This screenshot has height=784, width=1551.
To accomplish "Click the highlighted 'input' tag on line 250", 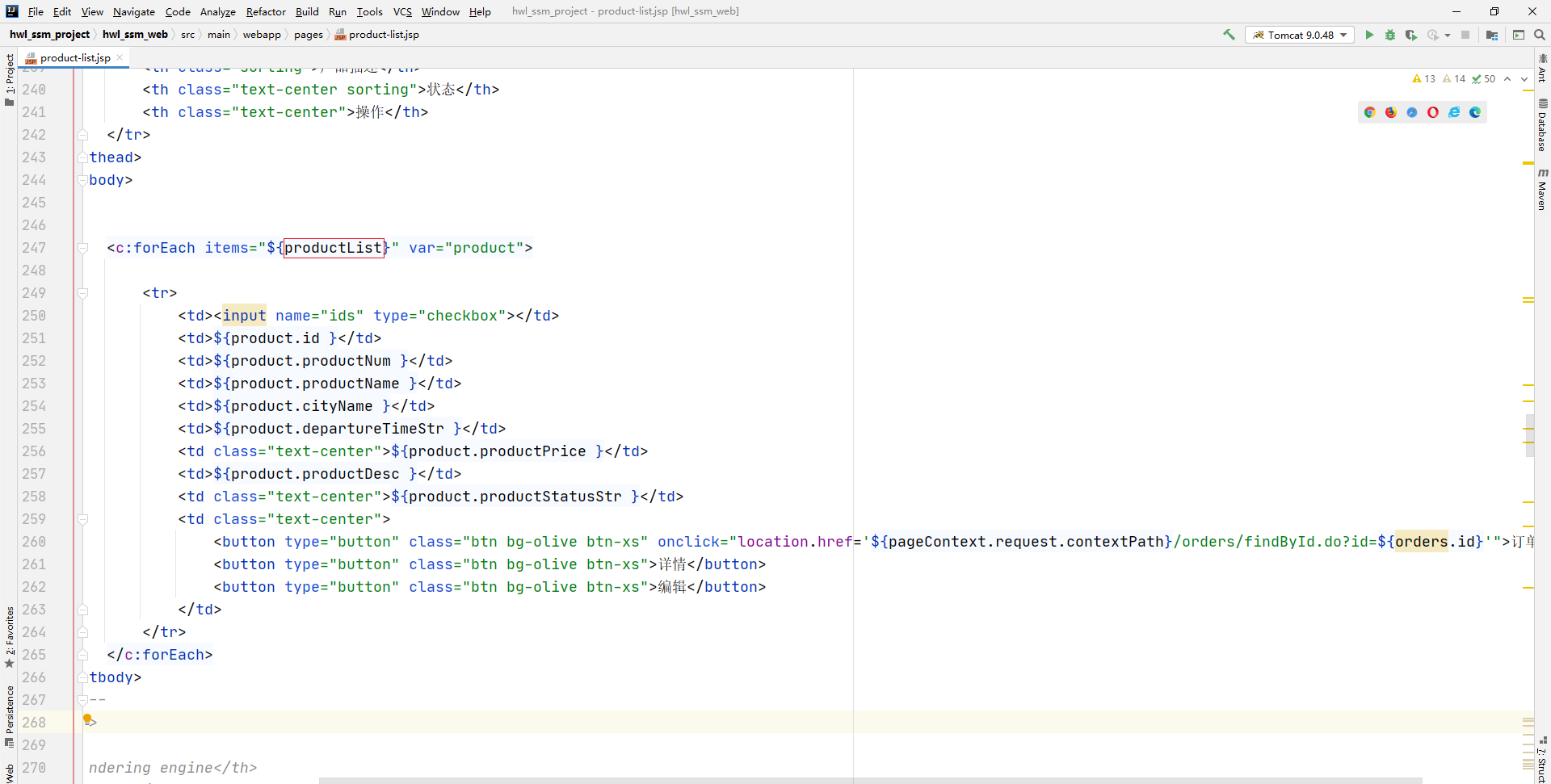I will [x=244, y=316].
